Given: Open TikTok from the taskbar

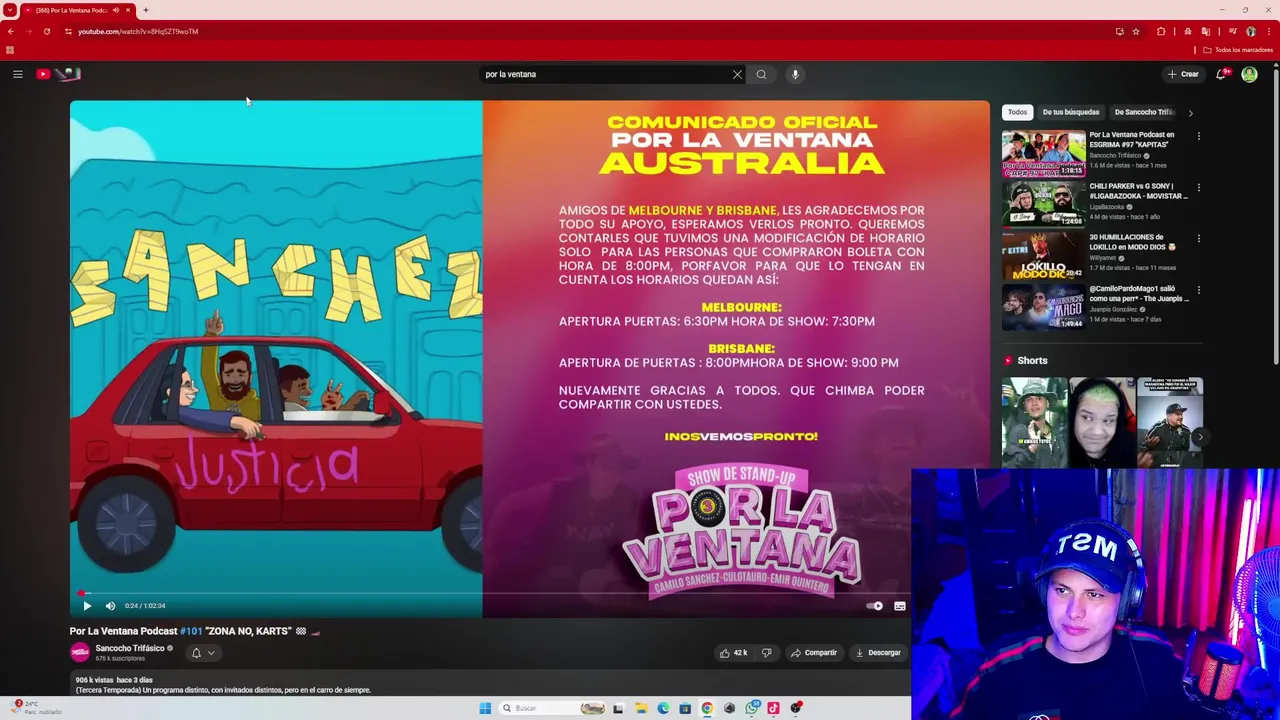Looking at the screenshot, I should coord(773,708).
